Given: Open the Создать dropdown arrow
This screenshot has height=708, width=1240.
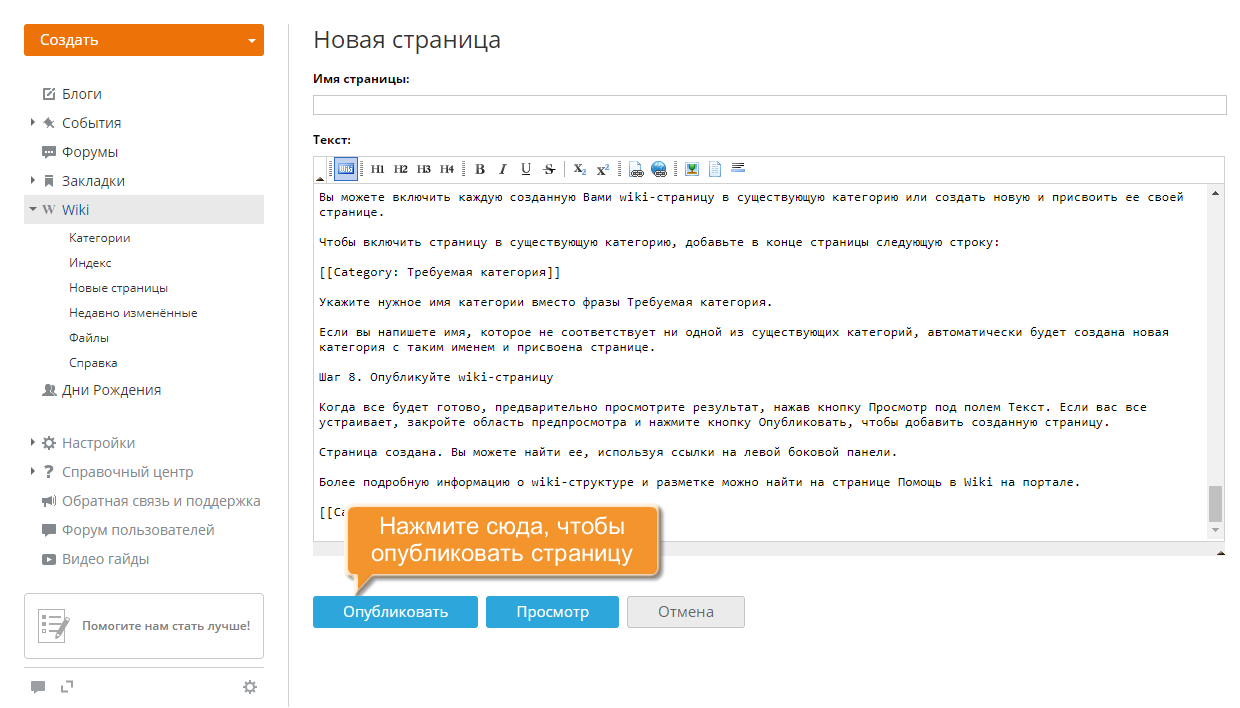Looking at the screenshot, I should [x=251, y=41].
